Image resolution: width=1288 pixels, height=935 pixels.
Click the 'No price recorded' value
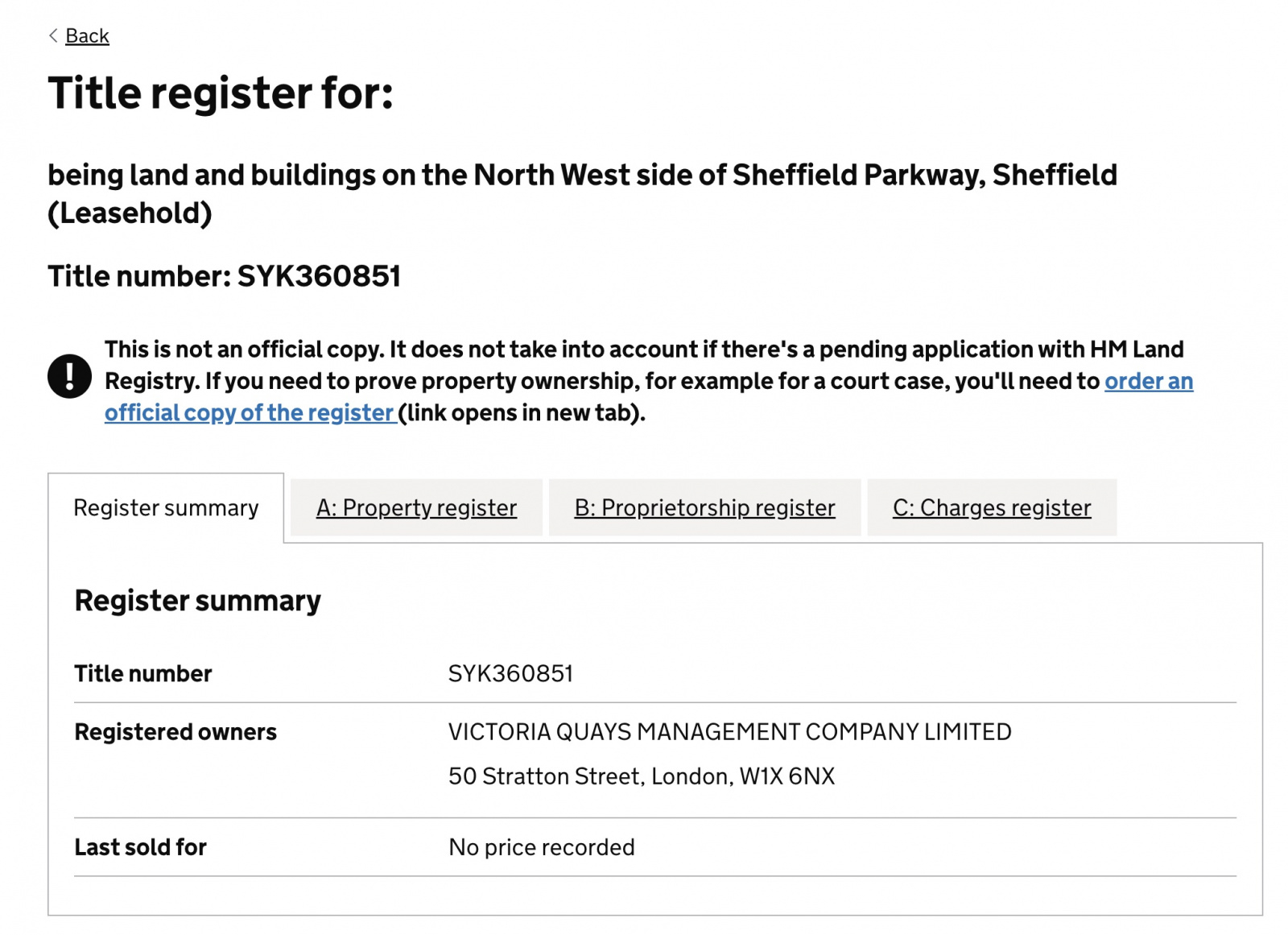[x=542, y=847]
